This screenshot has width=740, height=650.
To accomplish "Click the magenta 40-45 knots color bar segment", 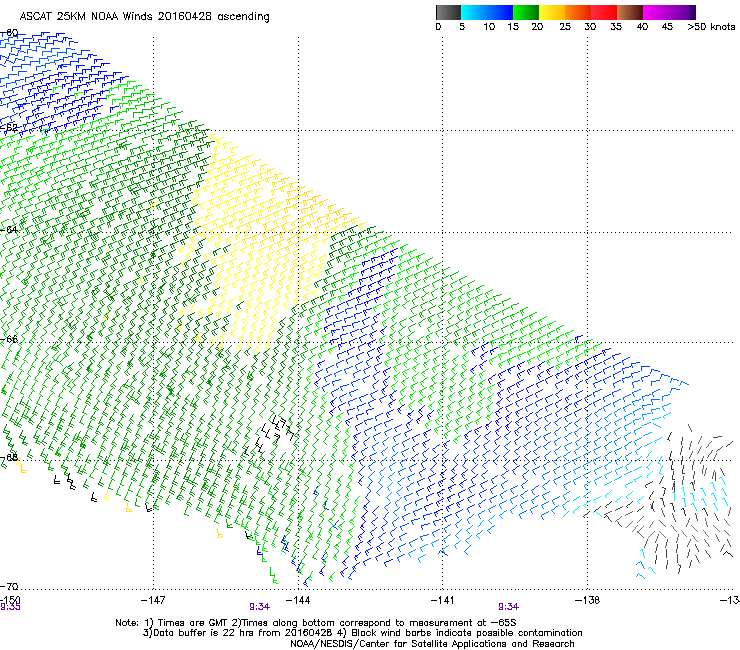I will click(656, 12).
